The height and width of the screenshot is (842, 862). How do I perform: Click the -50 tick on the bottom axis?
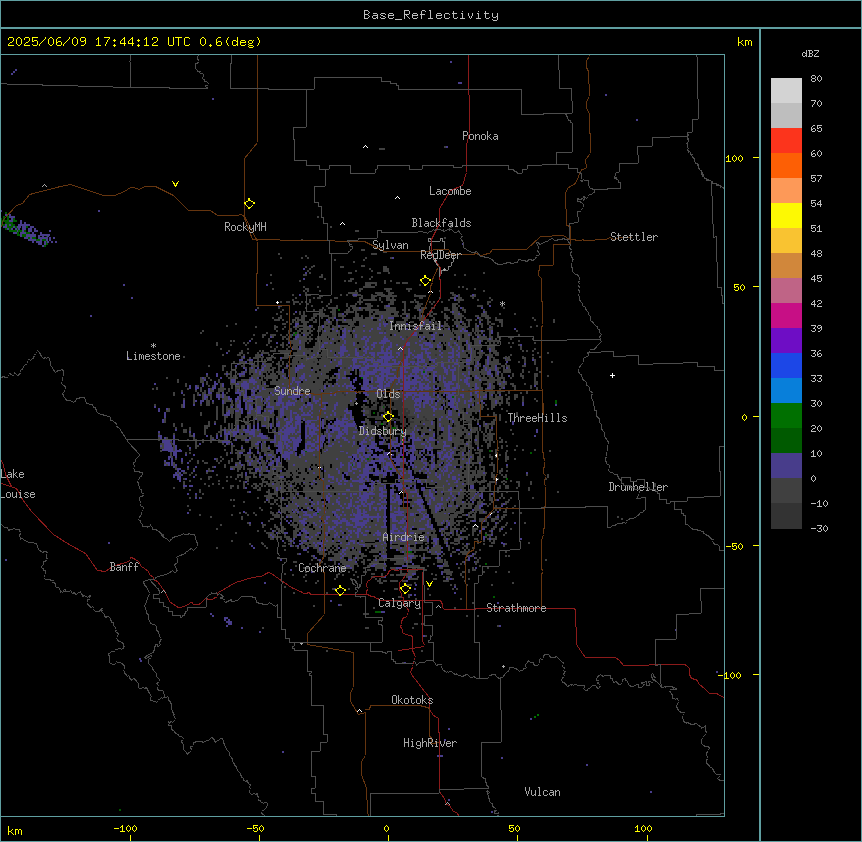(x=255, y=828)
